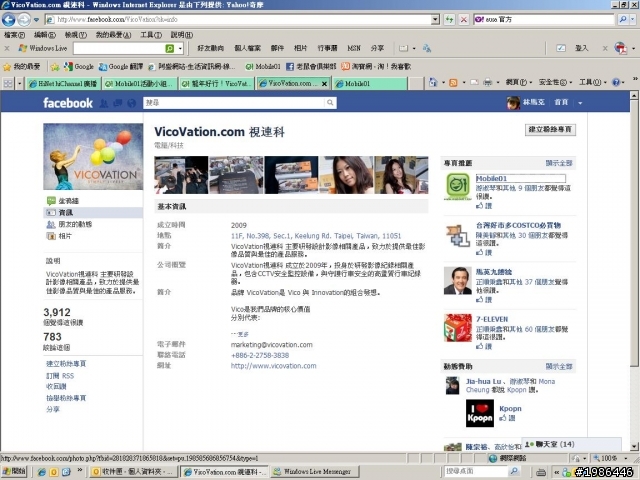Click the browser address bar URL
The width and height of the screenshot is (640, 480).
click(x=238, y=19)
